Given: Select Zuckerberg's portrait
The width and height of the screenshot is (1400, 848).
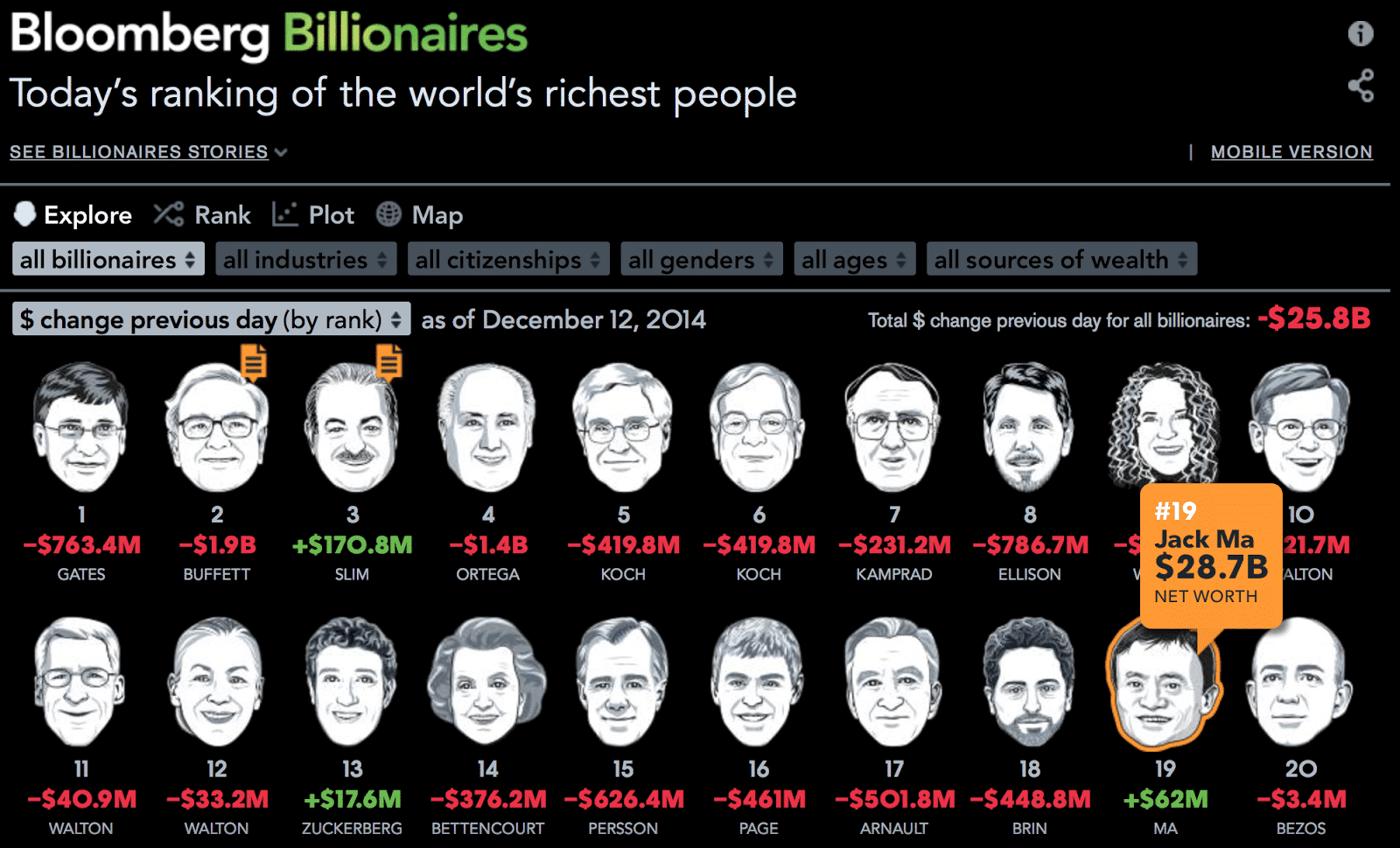Looking at the screenshot, I should coord(352,683).
